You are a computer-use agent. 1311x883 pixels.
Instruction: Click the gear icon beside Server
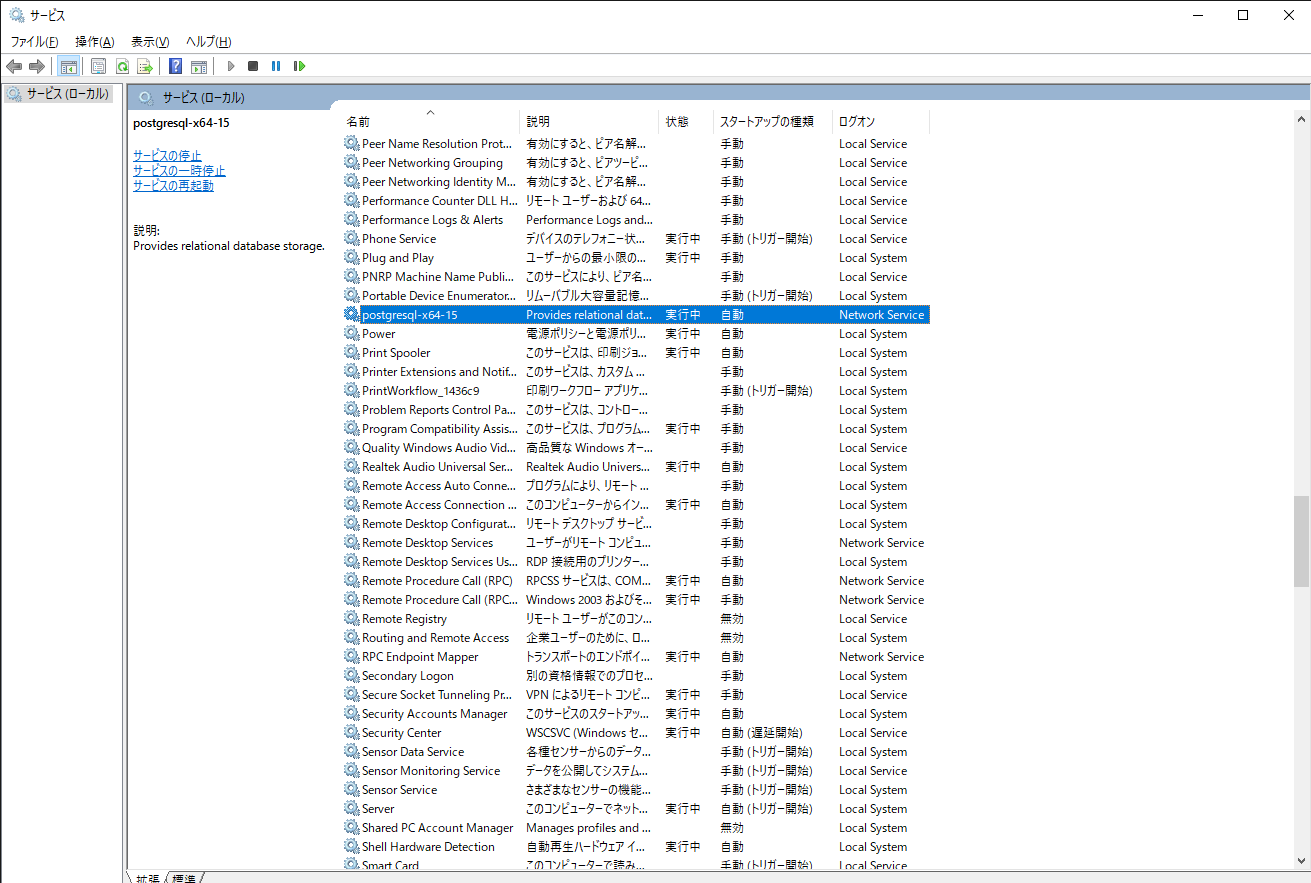[351, 808]
